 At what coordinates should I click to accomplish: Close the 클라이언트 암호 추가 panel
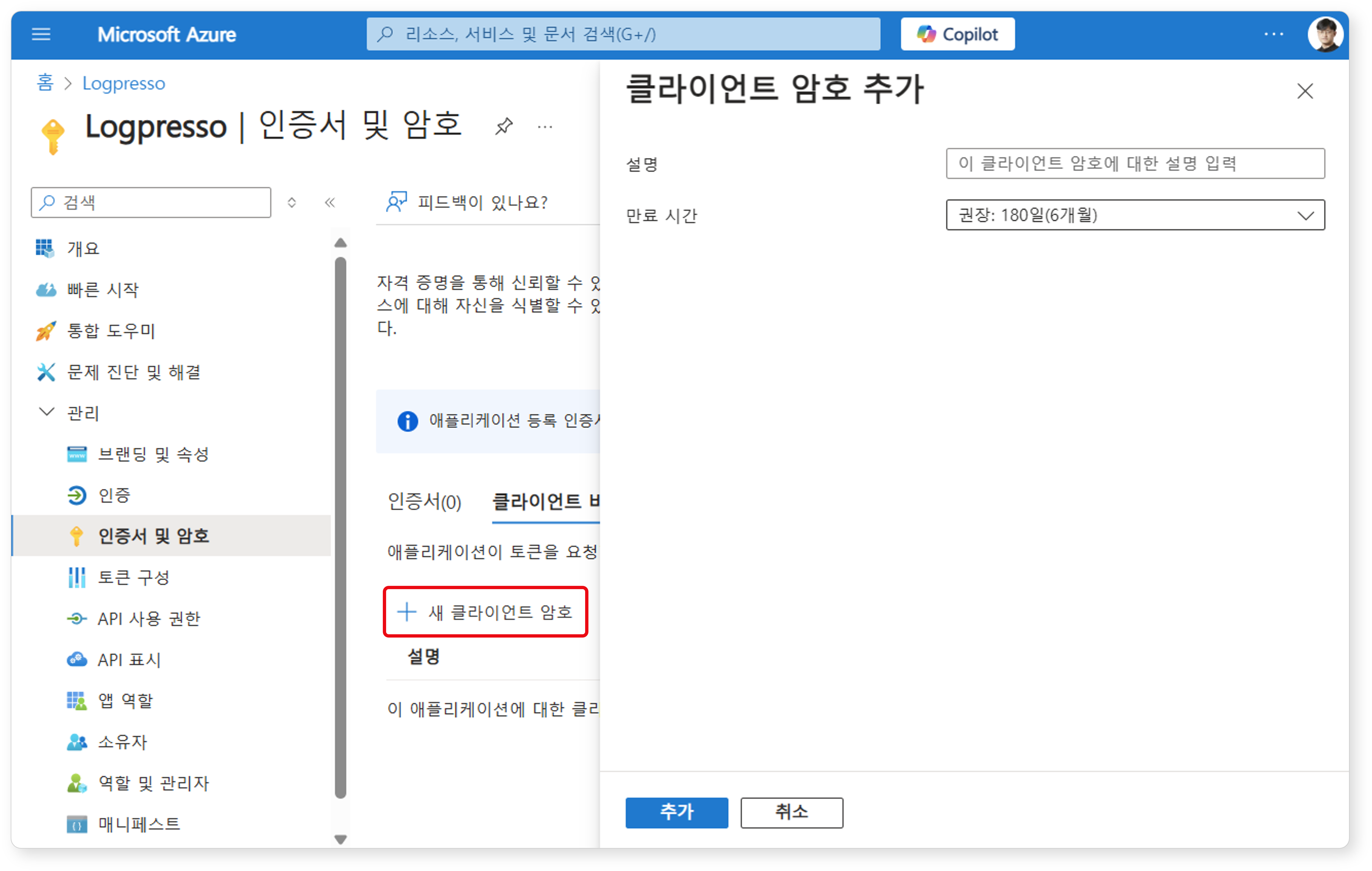(1305, 91)
